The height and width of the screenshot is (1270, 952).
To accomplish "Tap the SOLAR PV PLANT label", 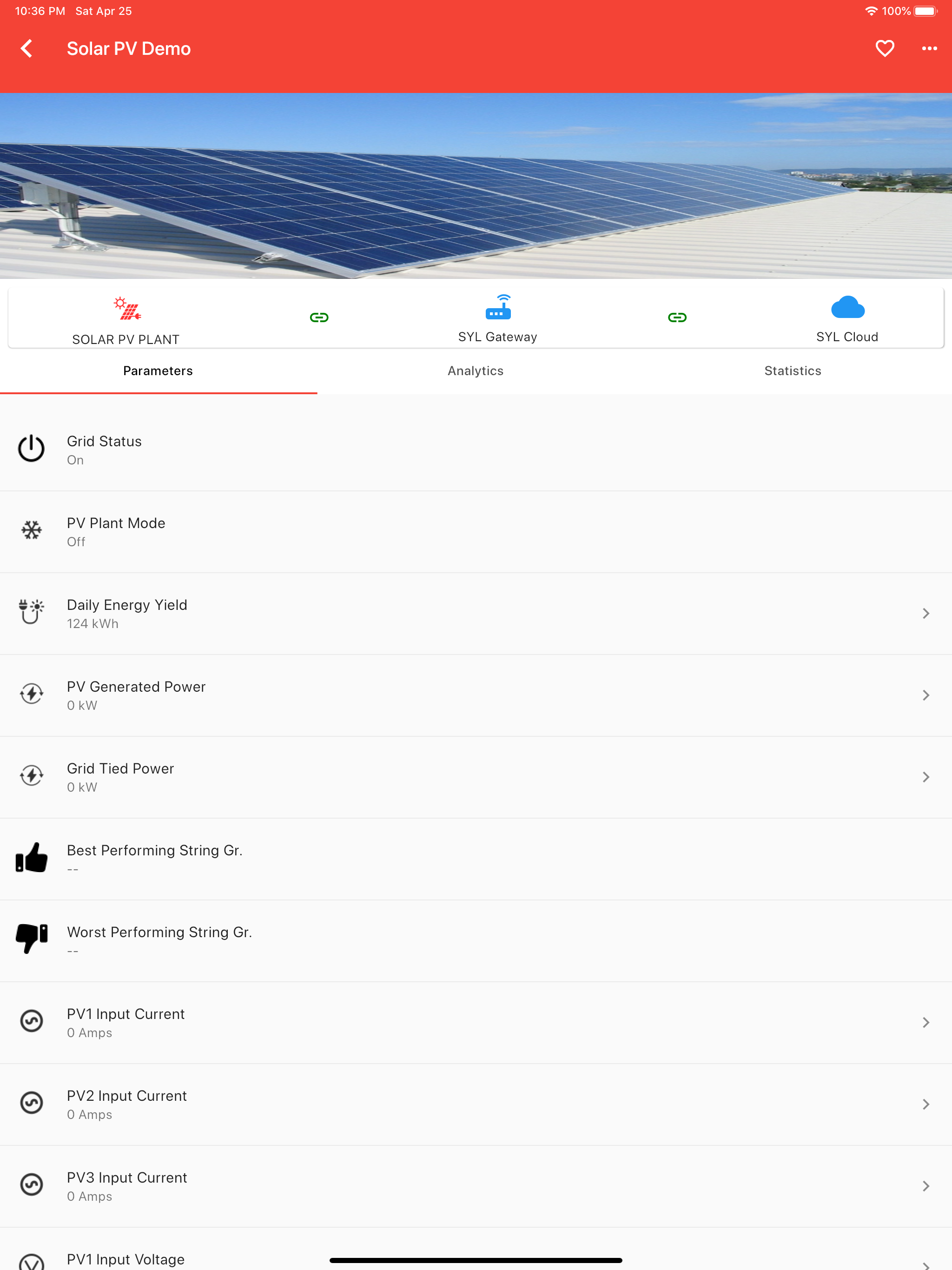I will [x=126, y=339].
